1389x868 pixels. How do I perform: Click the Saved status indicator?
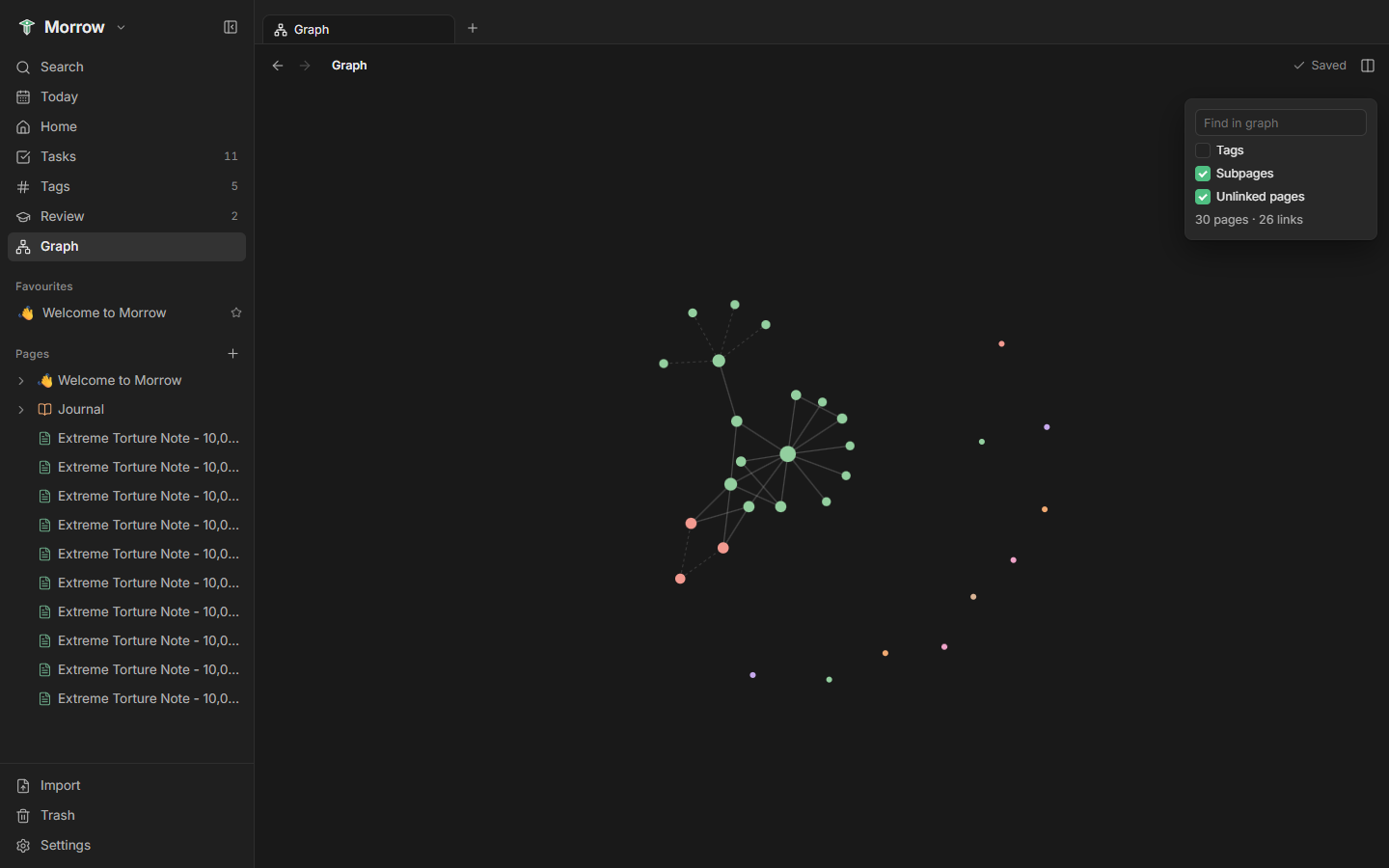coord(1320,66)
